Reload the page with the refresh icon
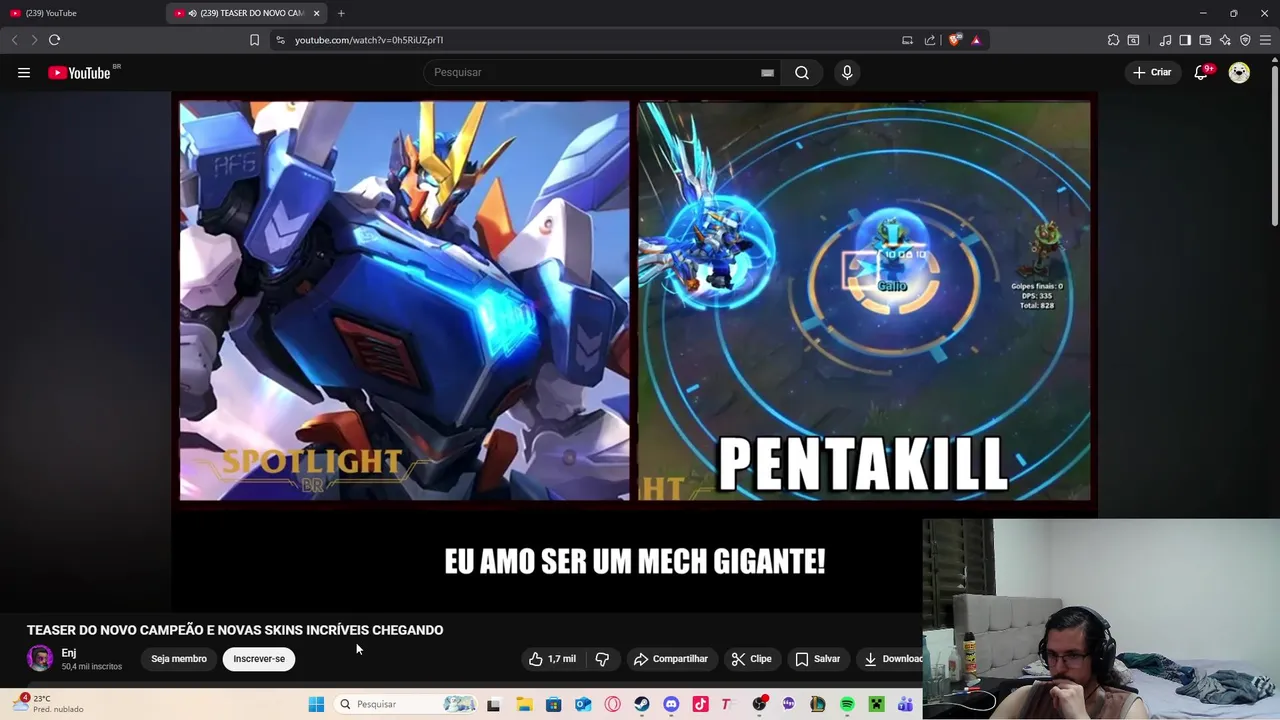This screenshot has height=720, width=1280. pos(54,40)
